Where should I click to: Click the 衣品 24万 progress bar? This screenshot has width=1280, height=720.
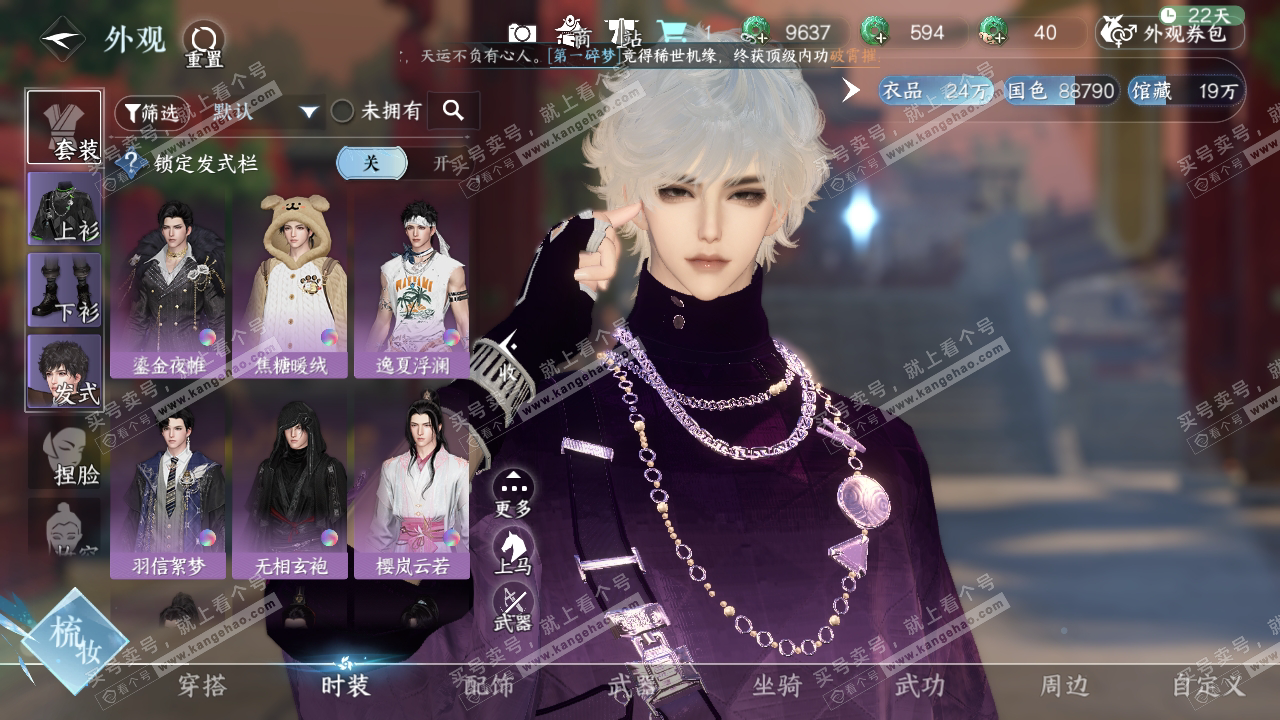tap(936, 91)
